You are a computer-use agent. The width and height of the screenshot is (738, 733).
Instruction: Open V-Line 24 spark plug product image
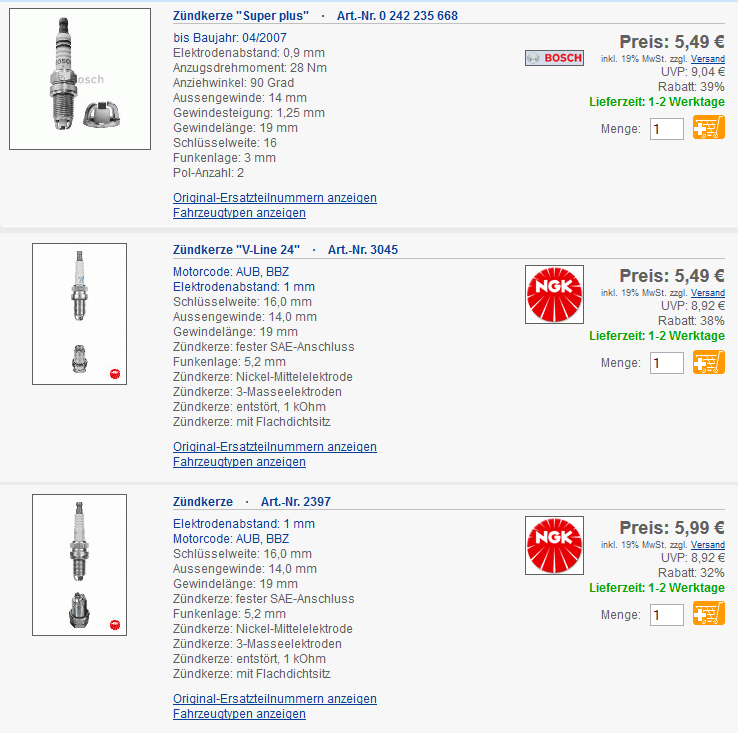pos(80,314)
